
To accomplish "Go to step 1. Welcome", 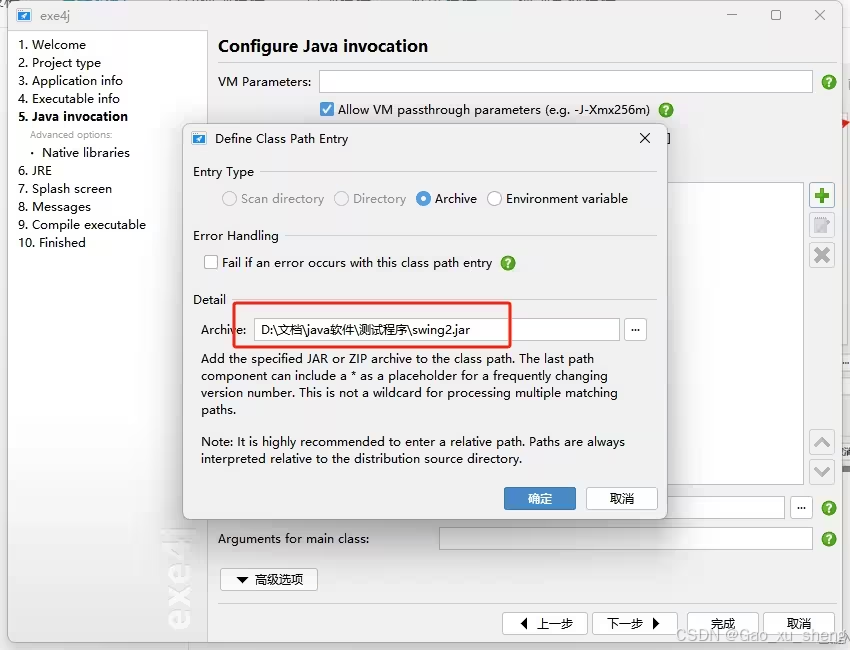I will (x=52, y=44).
